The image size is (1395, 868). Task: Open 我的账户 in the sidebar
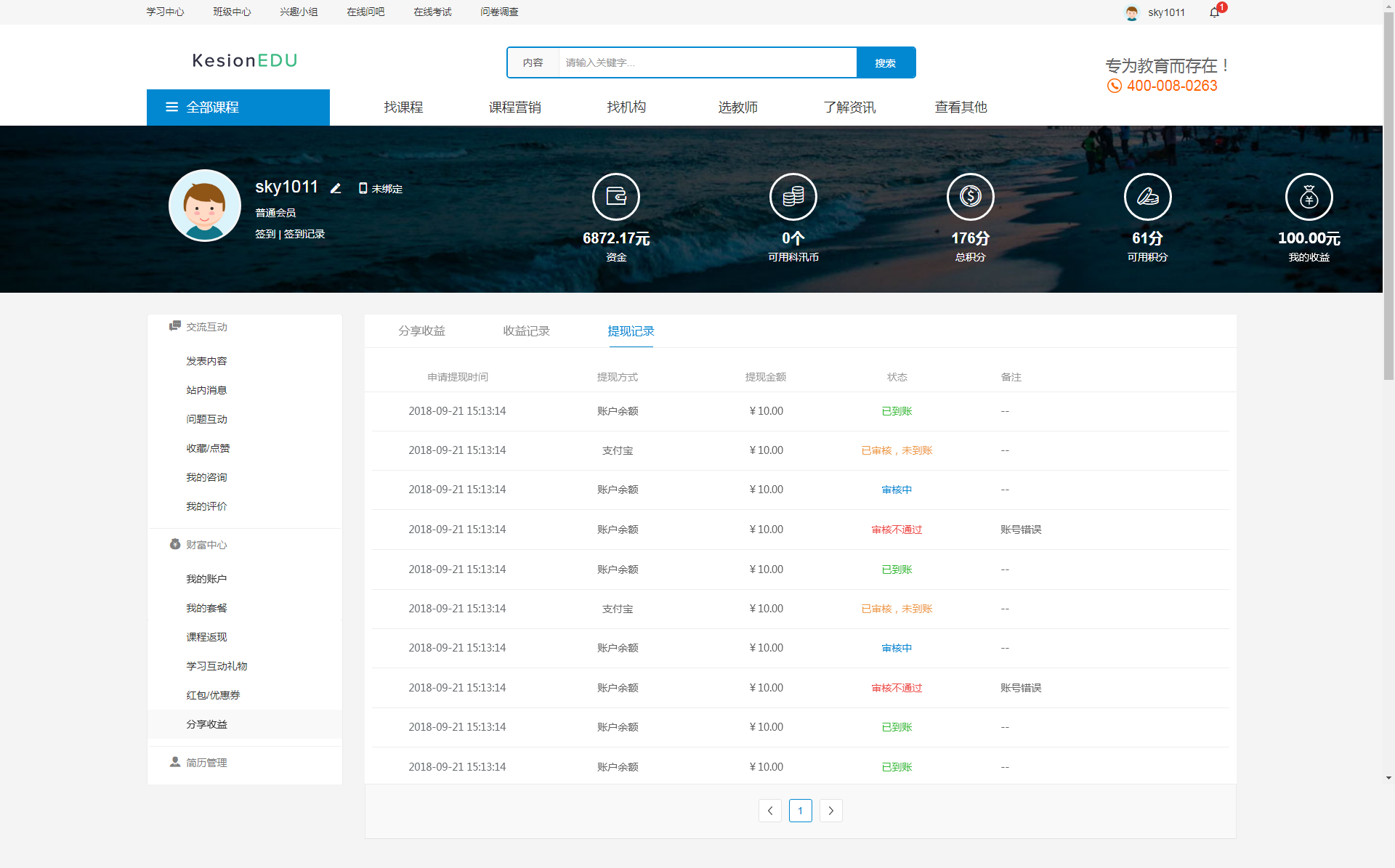[x=206, y=579]
